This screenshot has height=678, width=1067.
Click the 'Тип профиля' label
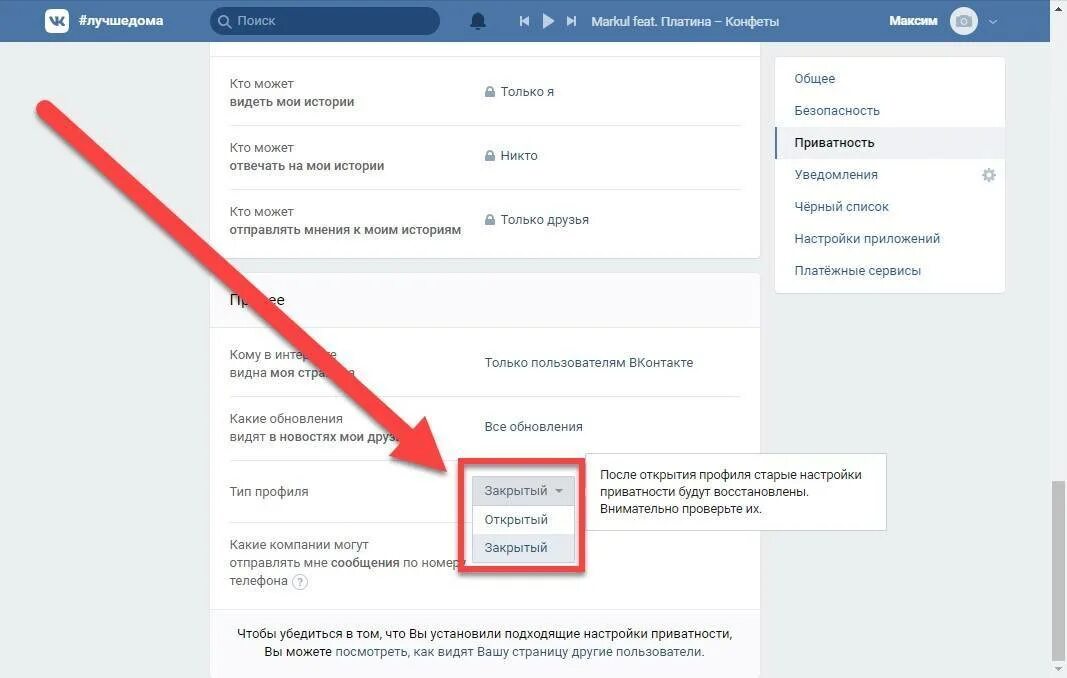tap(269, 491)
